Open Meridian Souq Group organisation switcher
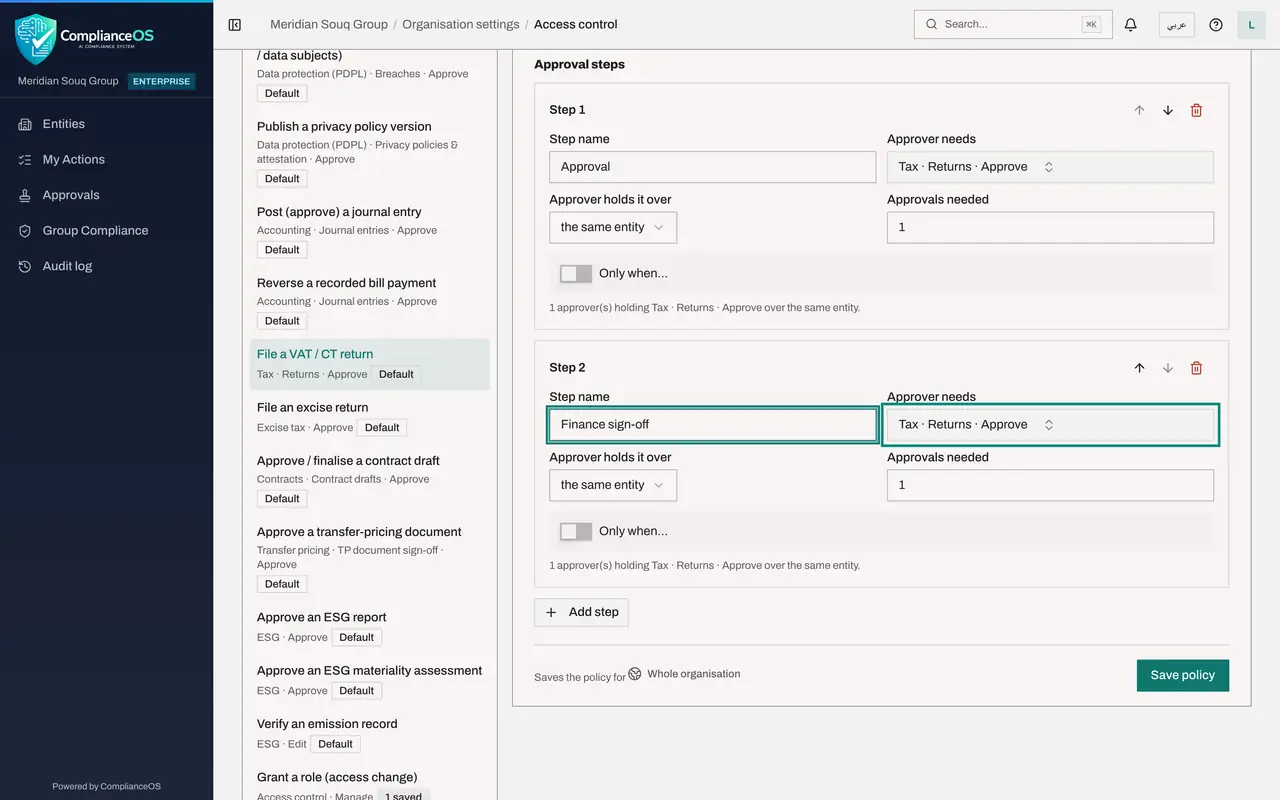The image size is (1280, 800). [x=106, y=81]
